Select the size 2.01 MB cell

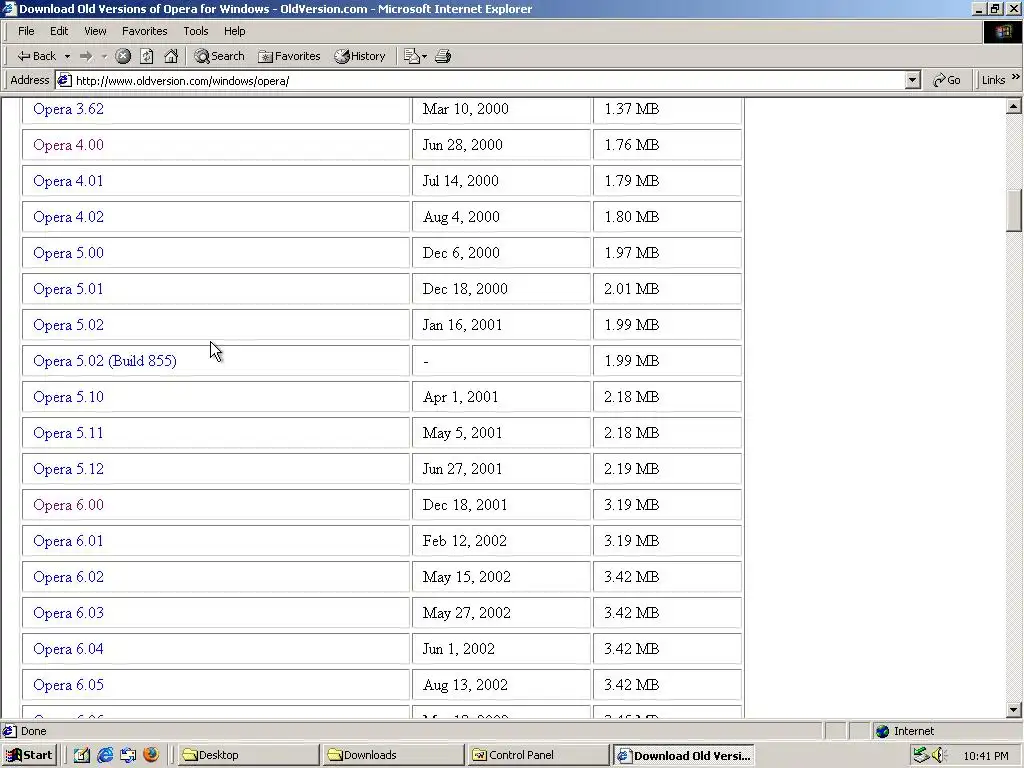(x=667, y=289)
